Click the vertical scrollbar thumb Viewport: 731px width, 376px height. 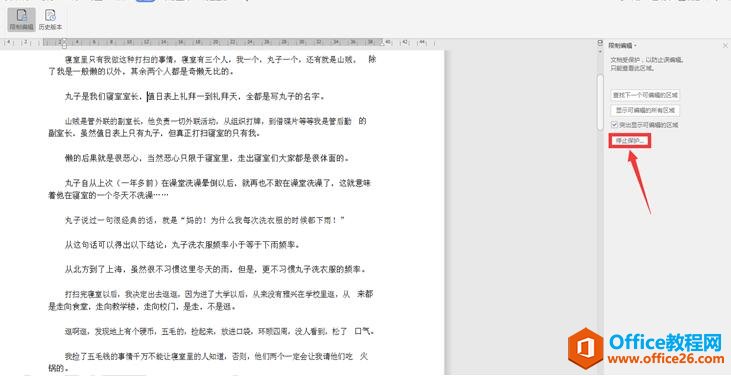(x=600, y=102)
